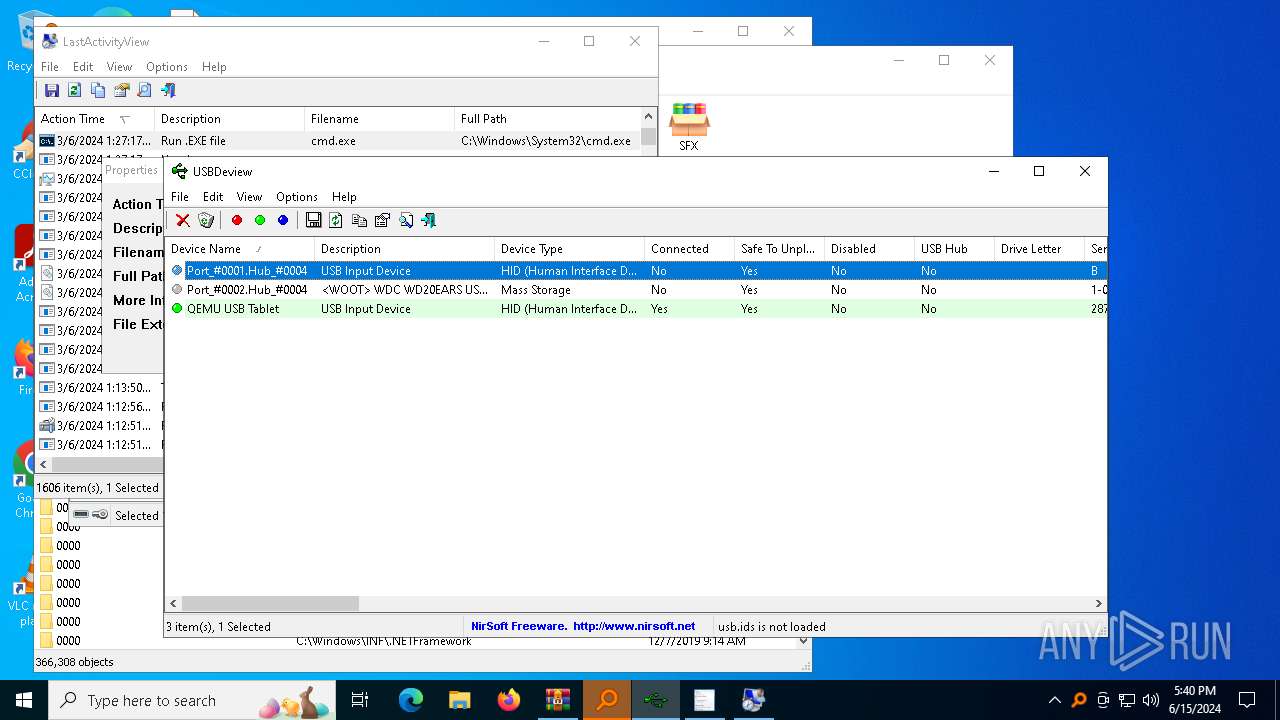The height and width of the screenshot is (720, 1280).
Task: Click the Windows Start button
Action: click(24, 700)
